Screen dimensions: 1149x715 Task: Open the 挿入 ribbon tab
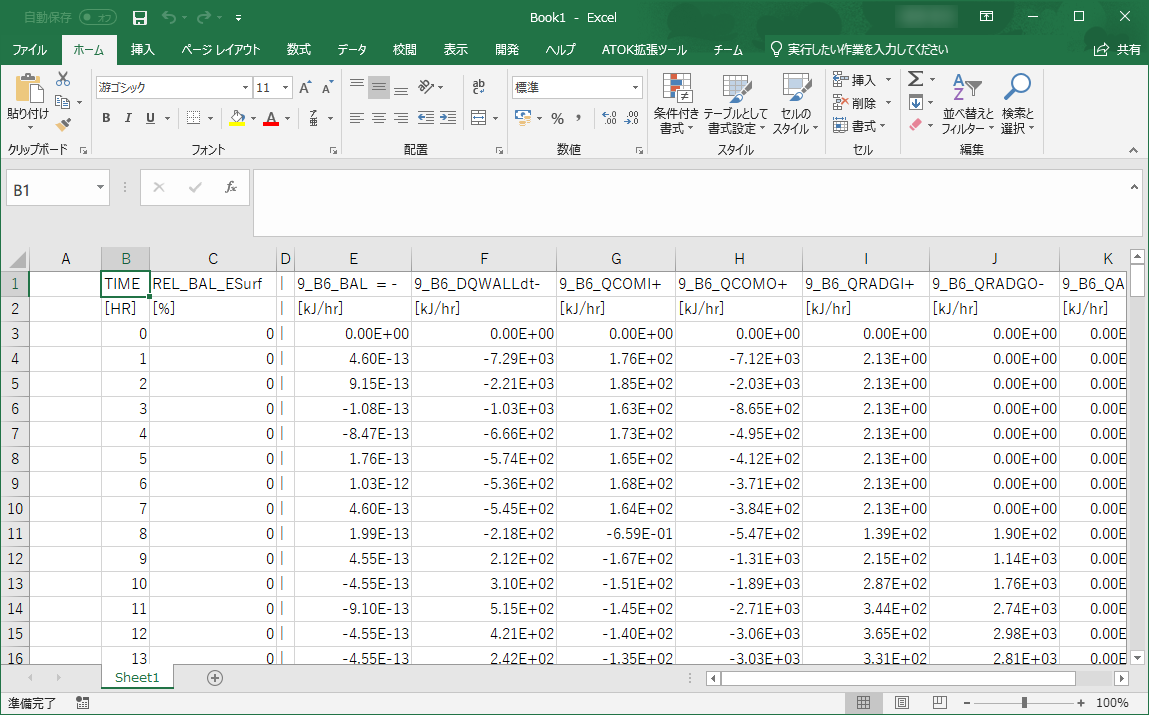pos(142,49)
